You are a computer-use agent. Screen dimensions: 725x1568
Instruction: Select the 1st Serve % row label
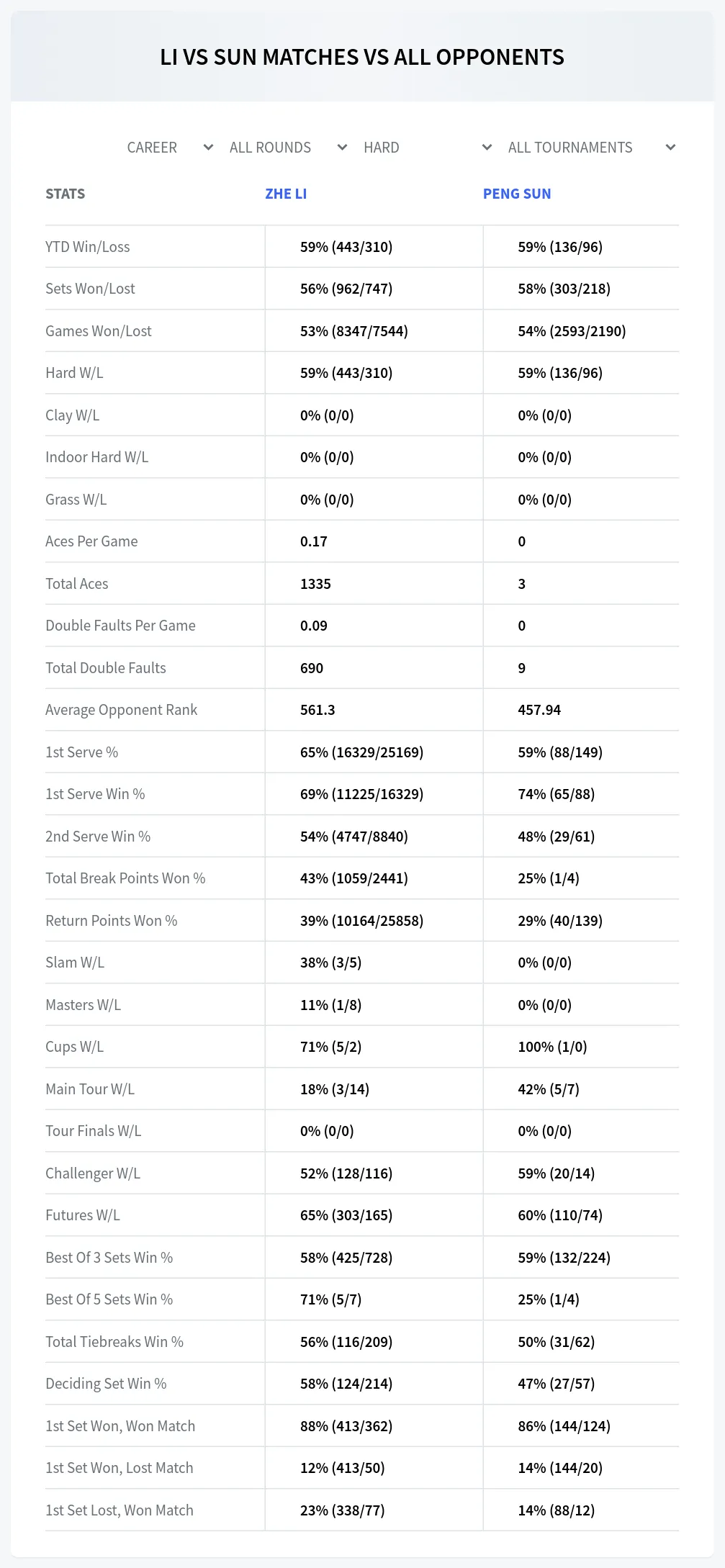click(81, 752)
